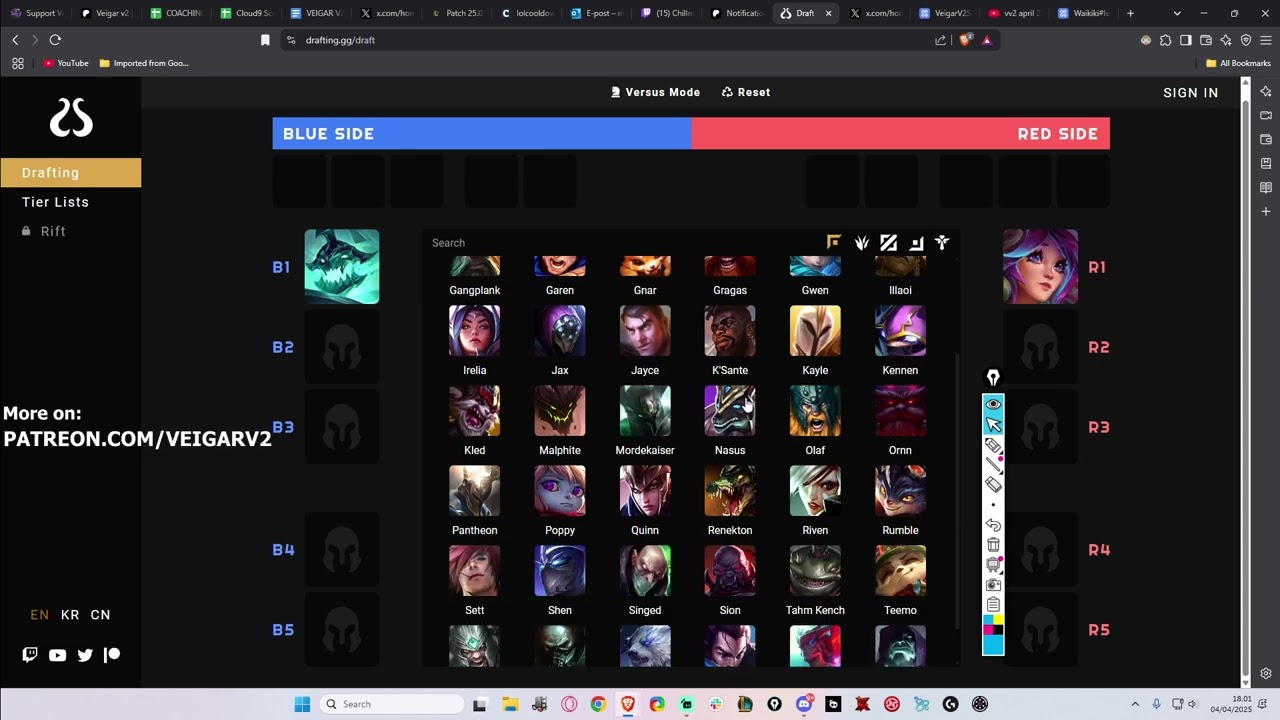Click the Windows taskbar Search box
Viewport: 1280px width, 720px height.
coord(393,704)
